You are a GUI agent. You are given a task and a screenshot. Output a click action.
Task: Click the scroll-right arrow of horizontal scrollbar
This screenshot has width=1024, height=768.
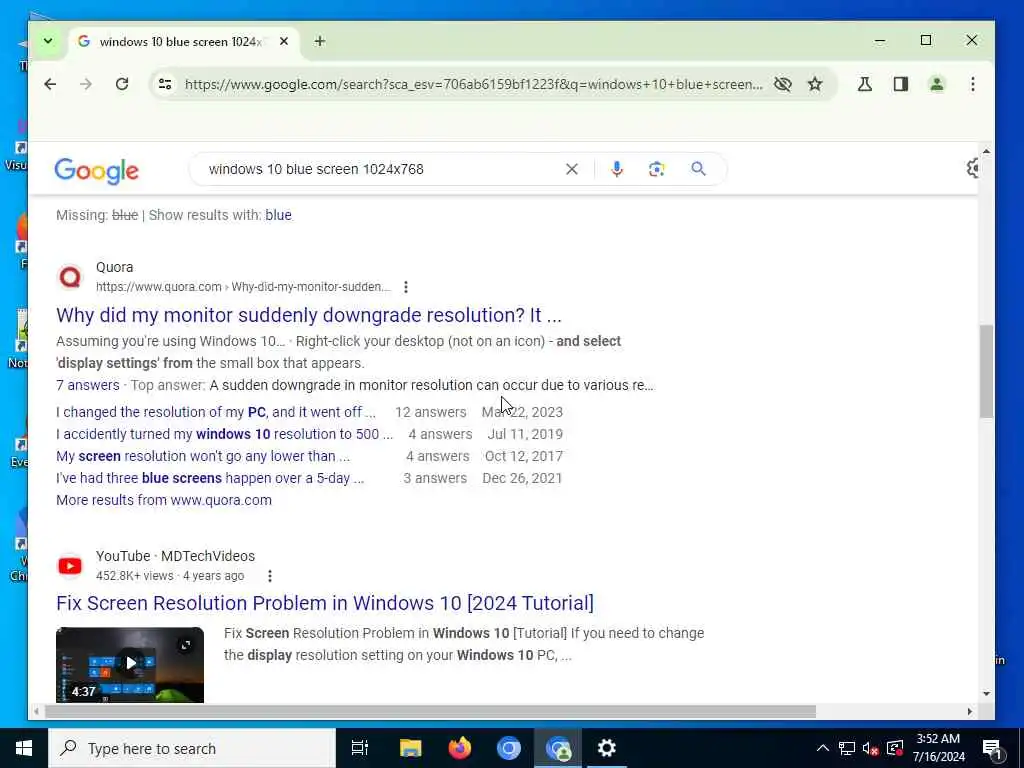(x=970, y=711)
